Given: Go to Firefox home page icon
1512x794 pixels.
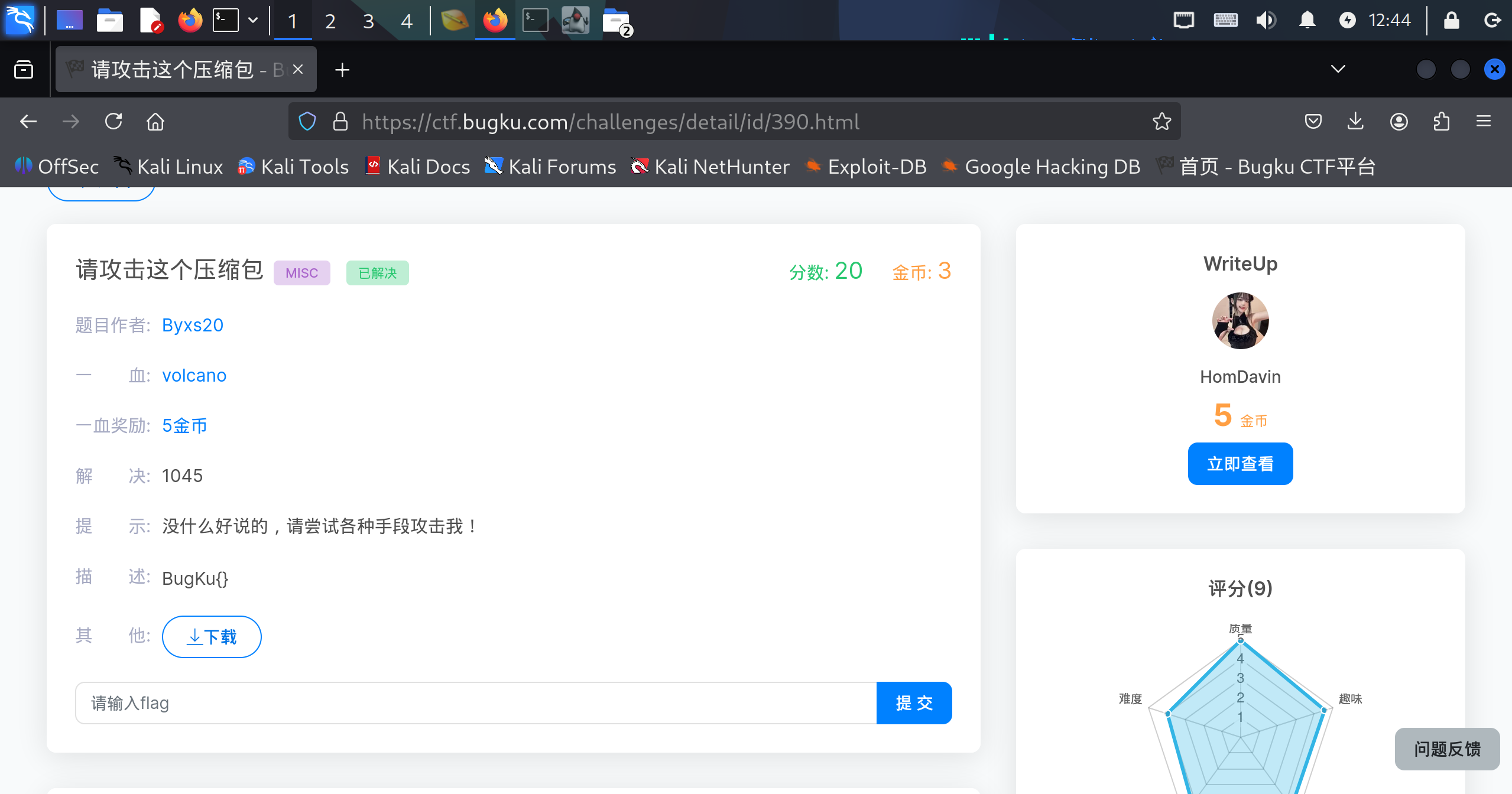Looking at the screenshot, I should click(155, 122).
